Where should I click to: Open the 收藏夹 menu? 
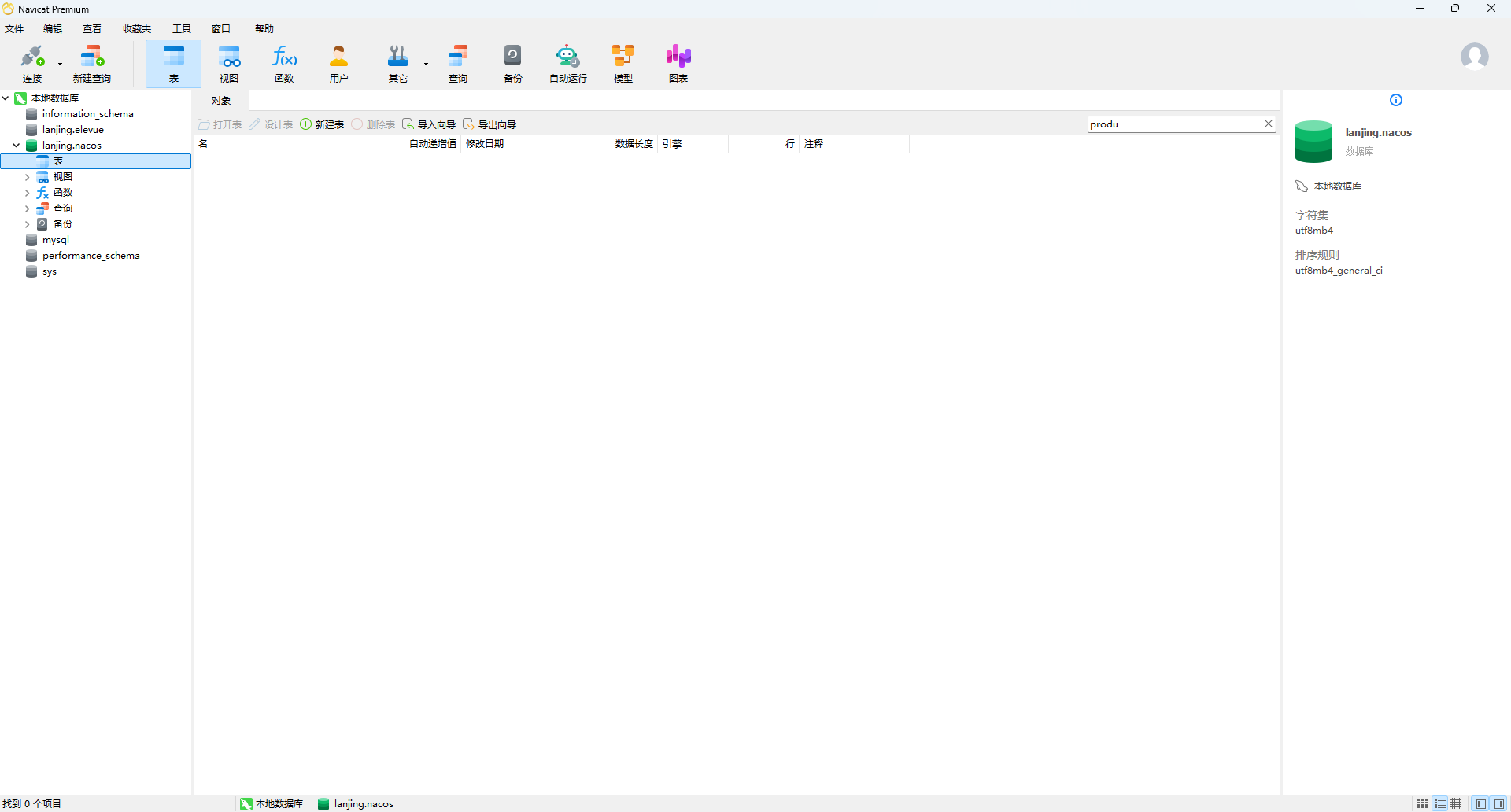coord(137,29)
